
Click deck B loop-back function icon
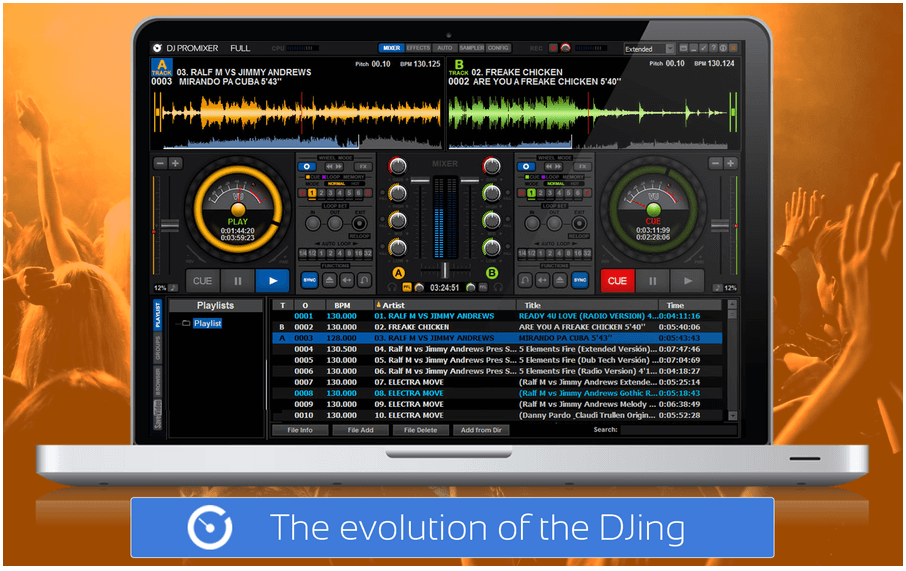tap(525, 280)
